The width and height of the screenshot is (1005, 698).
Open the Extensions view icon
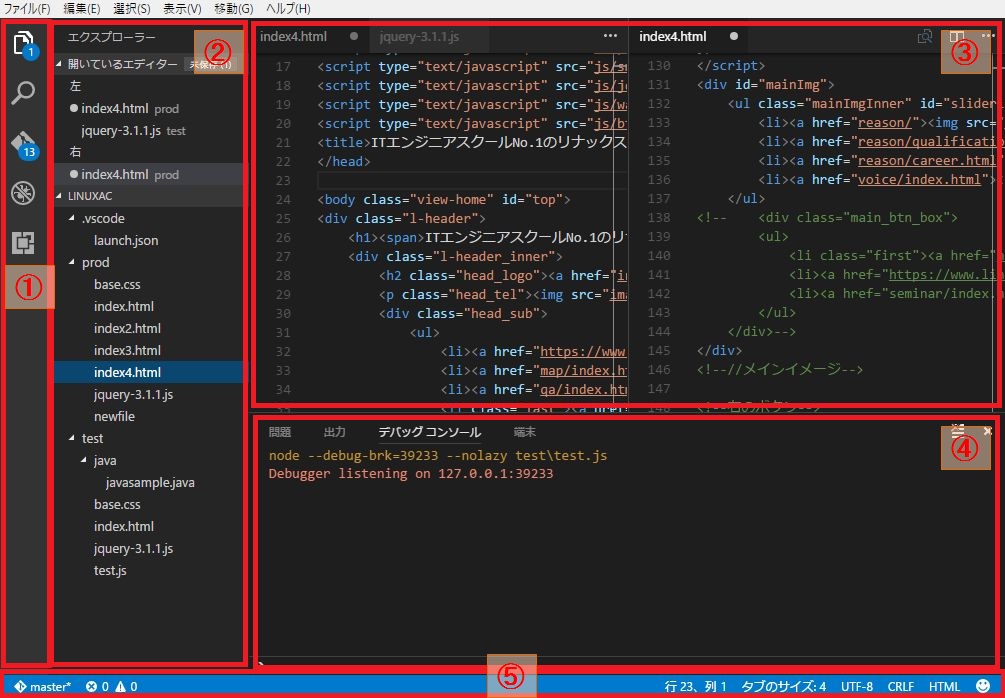pos(23,242)
